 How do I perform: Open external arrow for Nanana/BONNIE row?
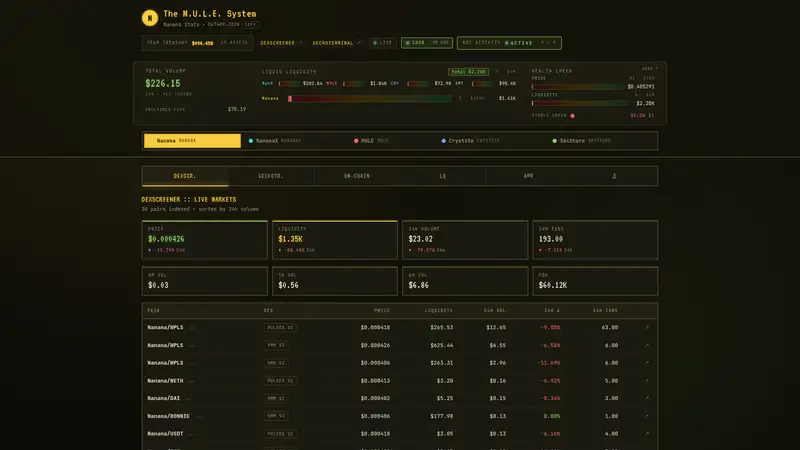[647, 416]
